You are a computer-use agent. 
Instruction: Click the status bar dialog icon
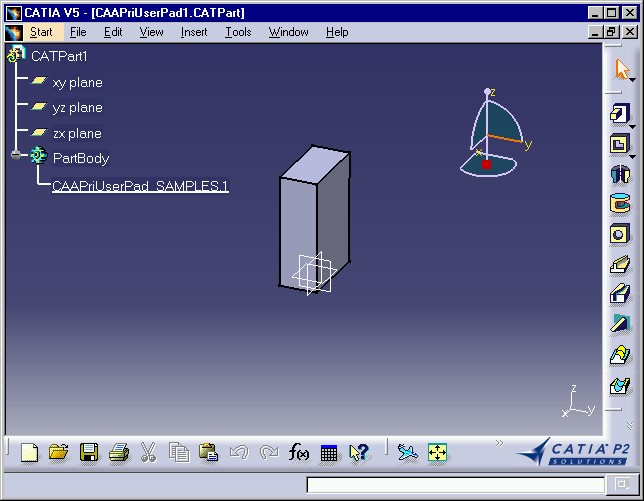click(622, 484)
